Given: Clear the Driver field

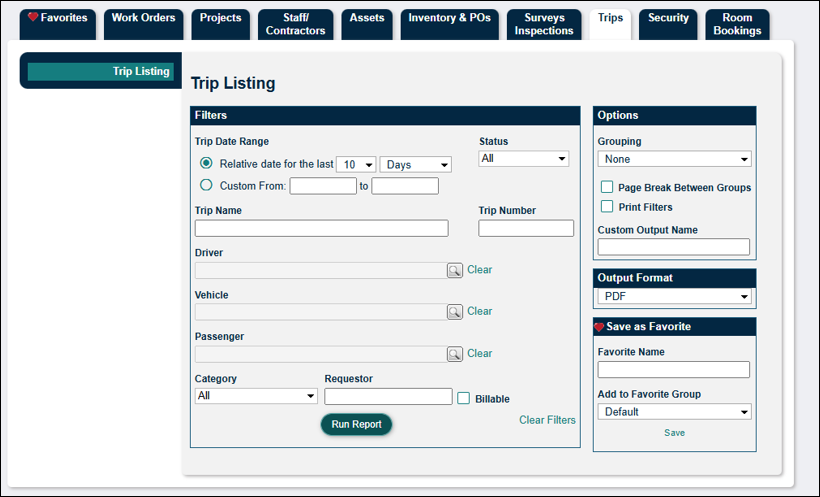Looking at the screenshot, I should click(480, 269).
